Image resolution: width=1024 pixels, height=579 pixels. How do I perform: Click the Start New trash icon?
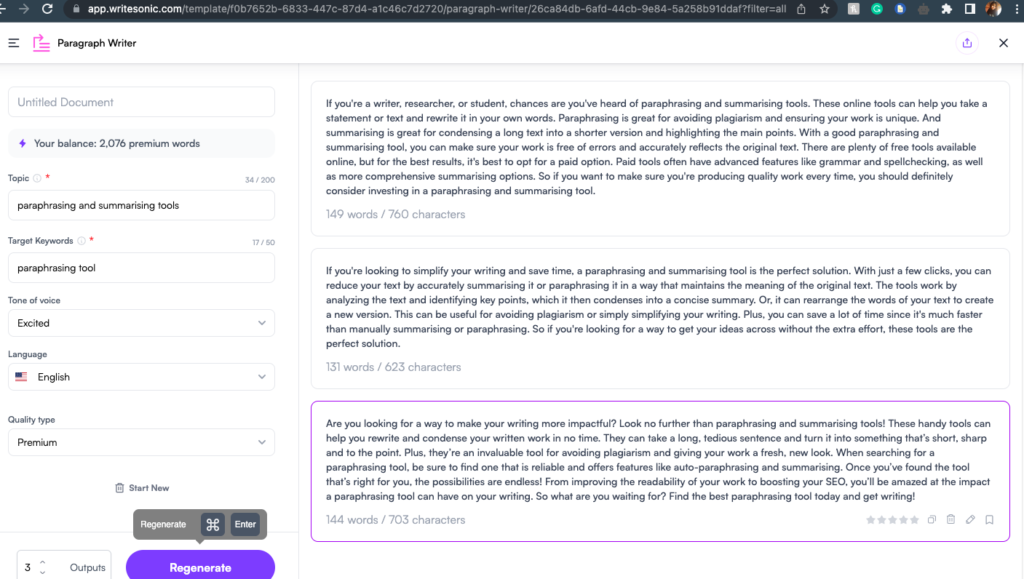point(121,487)
